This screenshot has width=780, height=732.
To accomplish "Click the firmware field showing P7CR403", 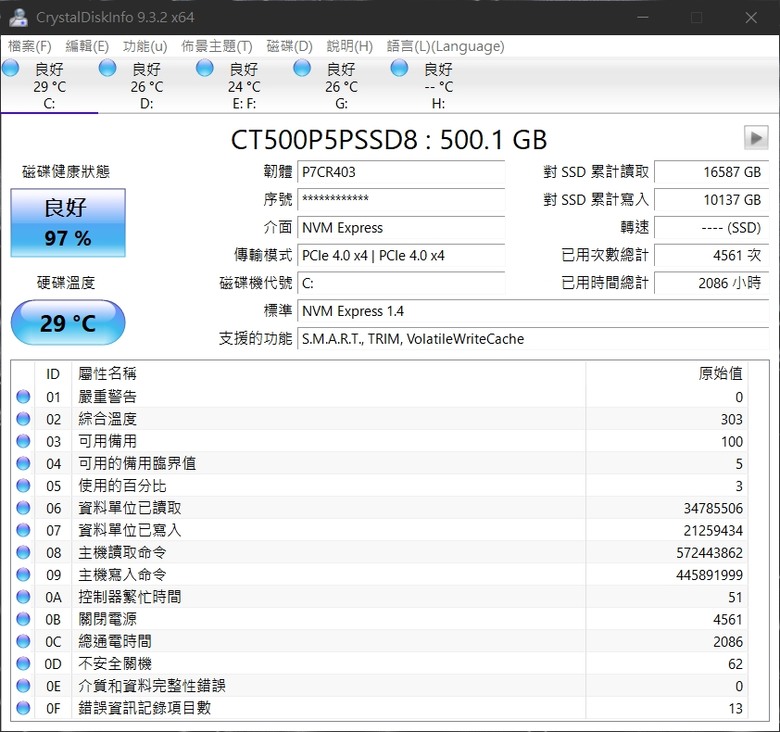I will point(401,172).
